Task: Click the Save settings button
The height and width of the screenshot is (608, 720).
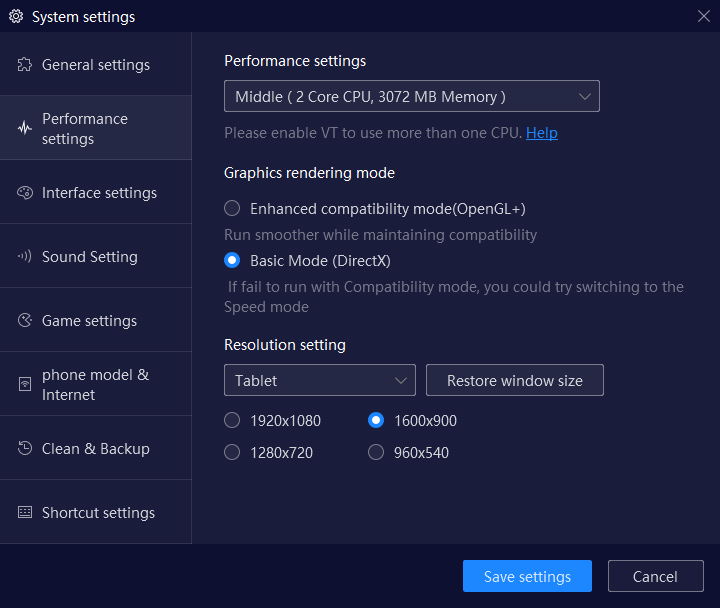Action: click(527, 576)
